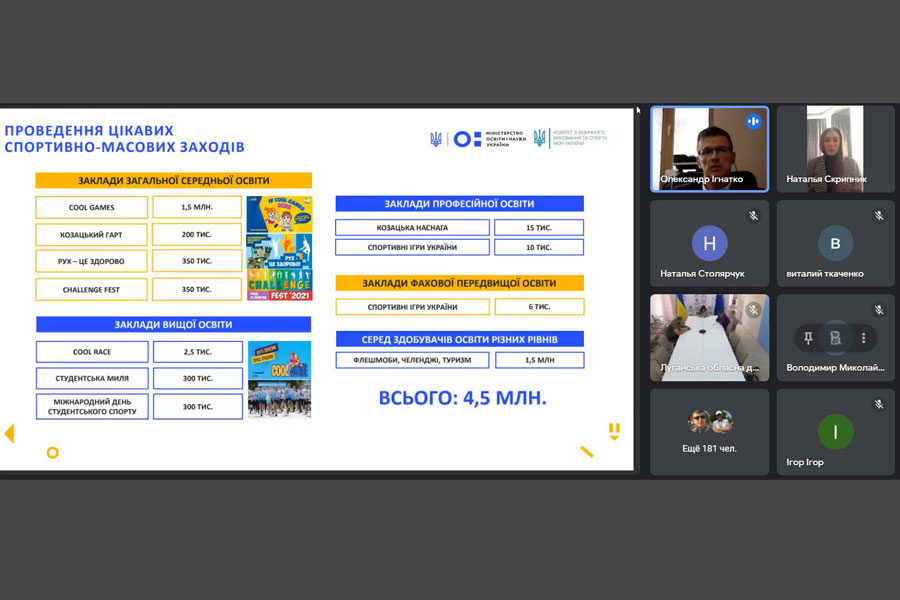
Task: Click the 'COOL GAMES' cell
Action: (x=91, y=207)
